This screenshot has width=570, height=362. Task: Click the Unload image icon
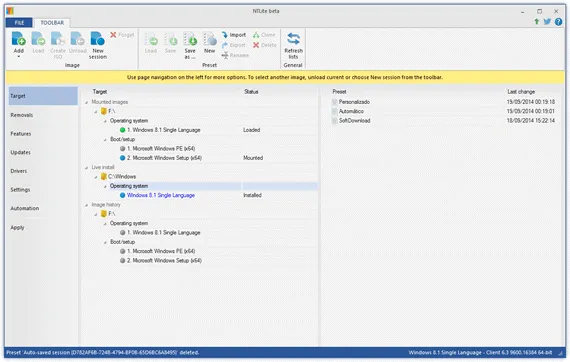(x=77, y=39)
